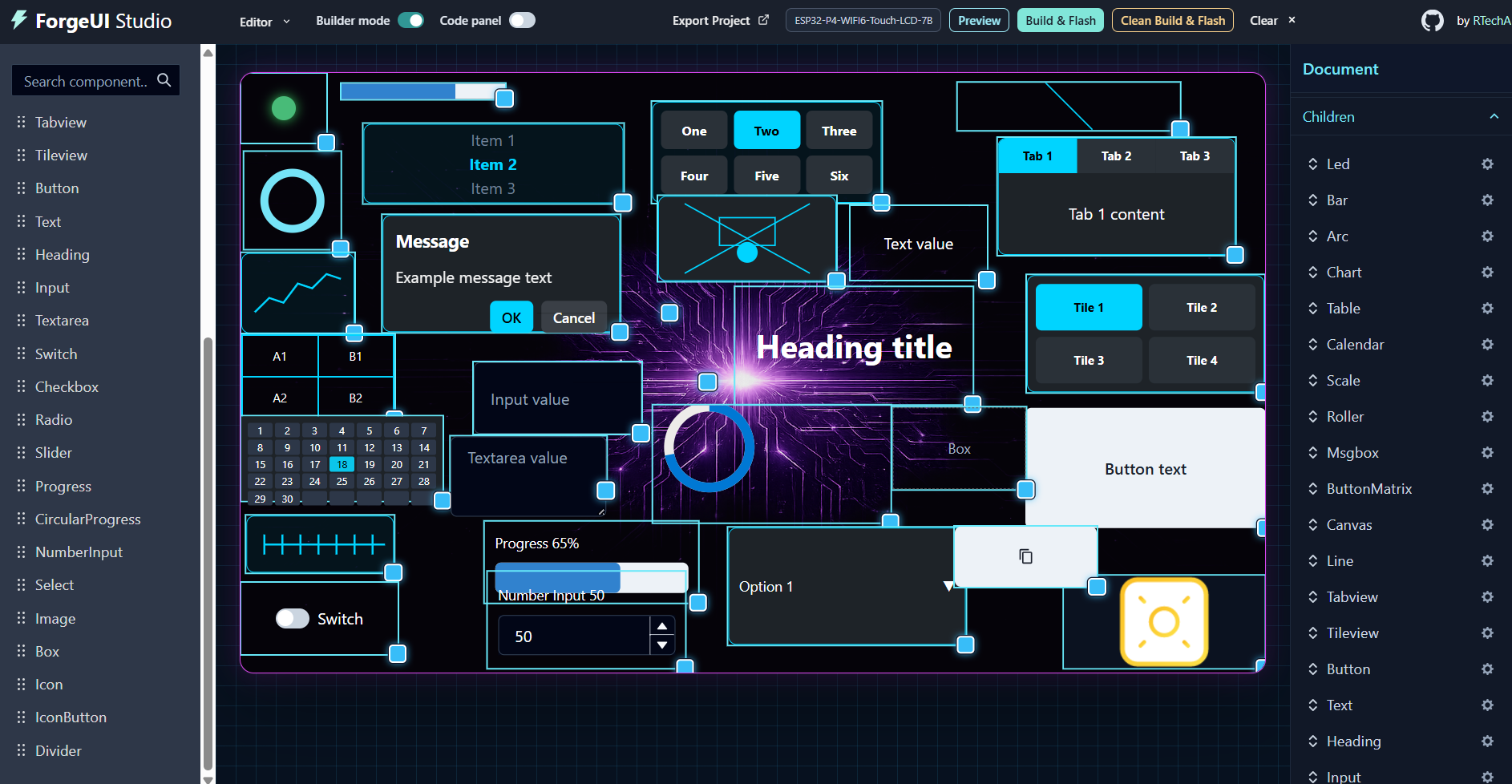Image resolution: width=1512 pixels, height=784 pixels.
Task: Click the external link icon beside Export Project
Action: click(763, 20)
